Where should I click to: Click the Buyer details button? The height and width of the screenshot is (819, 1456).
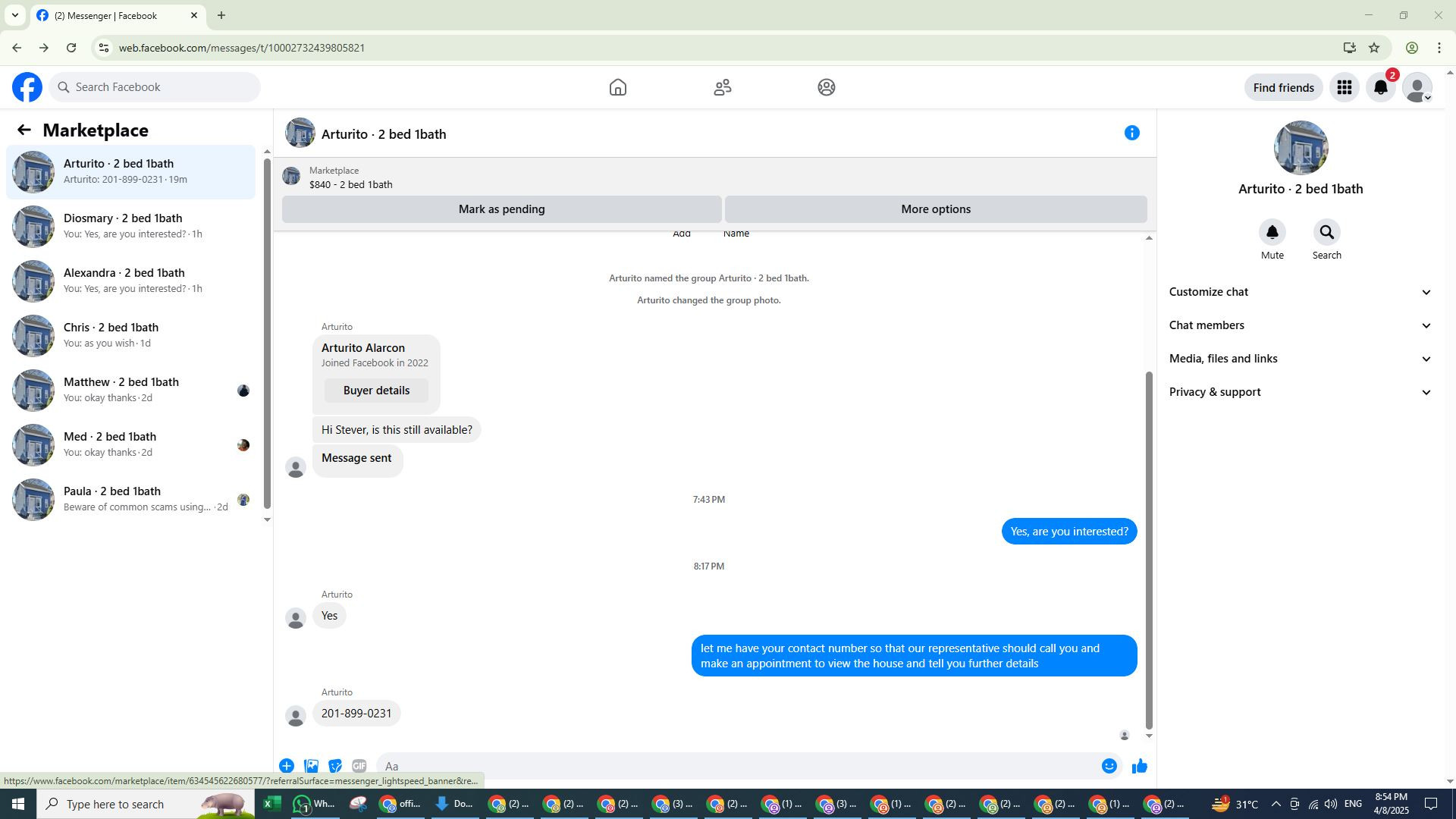[376, 391]
